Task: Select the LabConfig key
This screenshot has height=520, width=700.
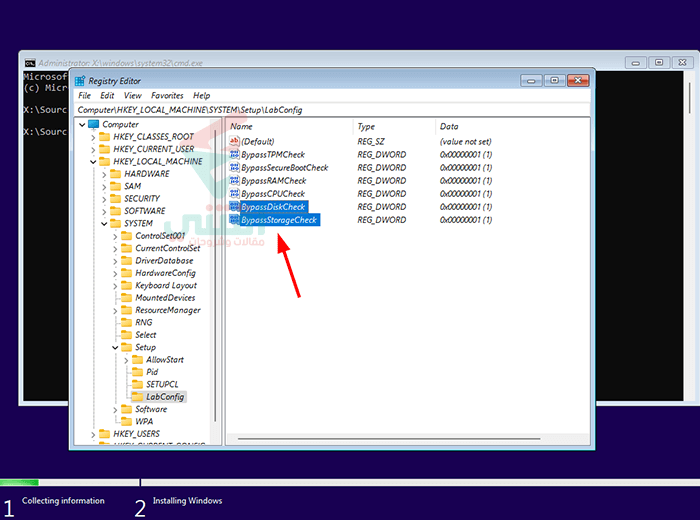Action: (165, 397)
